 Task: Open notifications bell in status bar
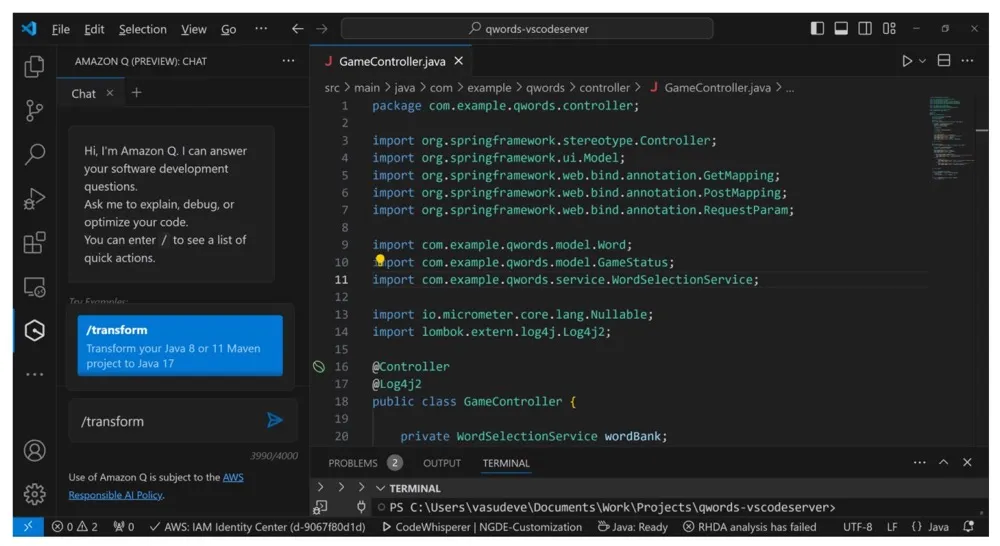(x=969, y=527)
